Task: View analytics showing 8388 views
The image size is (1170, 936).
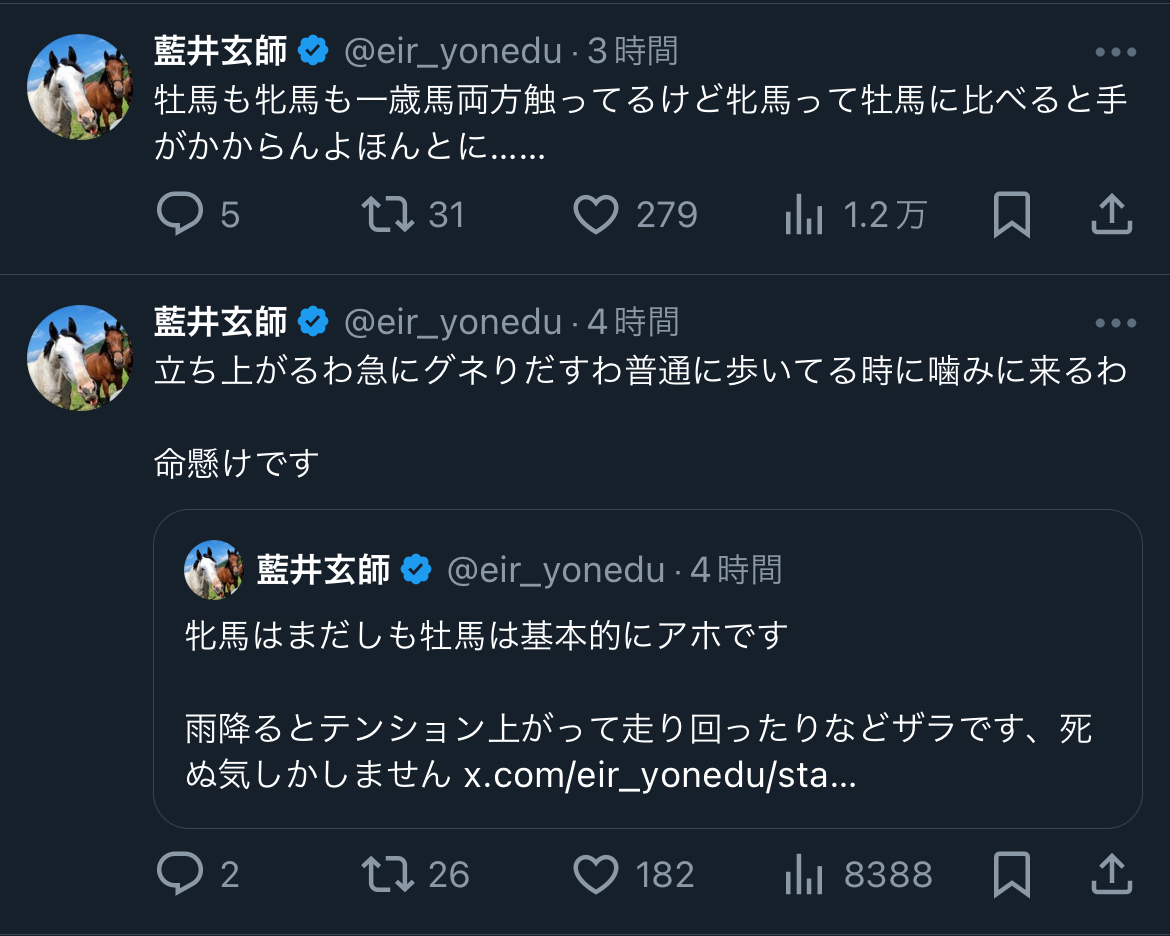Action: (804, 875)
